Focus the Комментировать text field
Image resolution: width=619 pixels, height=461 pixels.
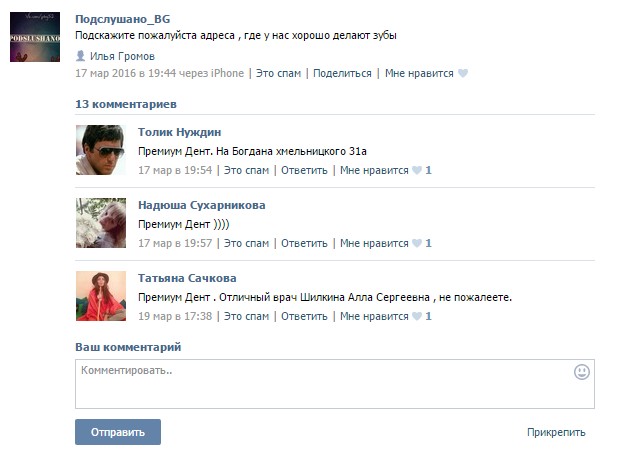click(335, 384)
